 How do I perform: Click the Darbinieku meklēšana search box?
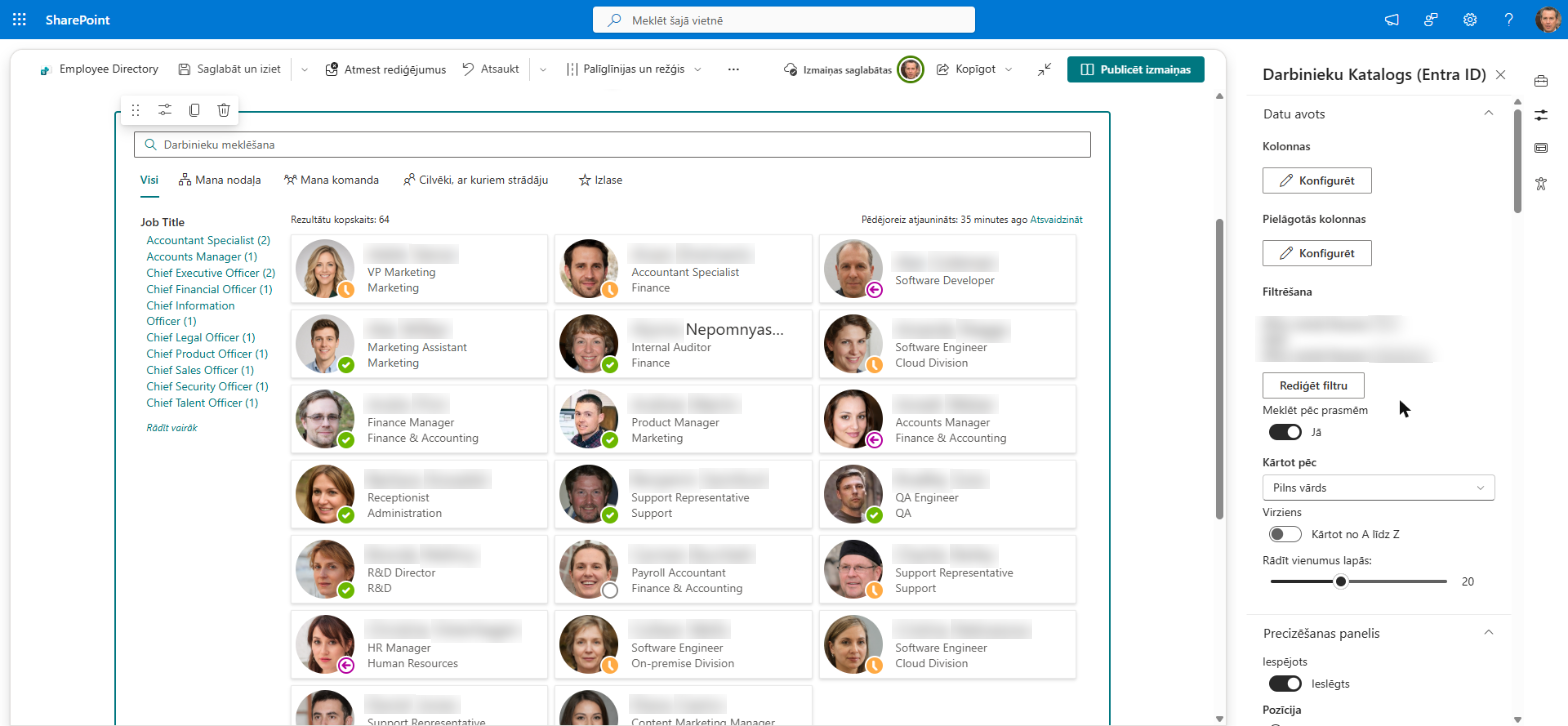tap(612, 144)
